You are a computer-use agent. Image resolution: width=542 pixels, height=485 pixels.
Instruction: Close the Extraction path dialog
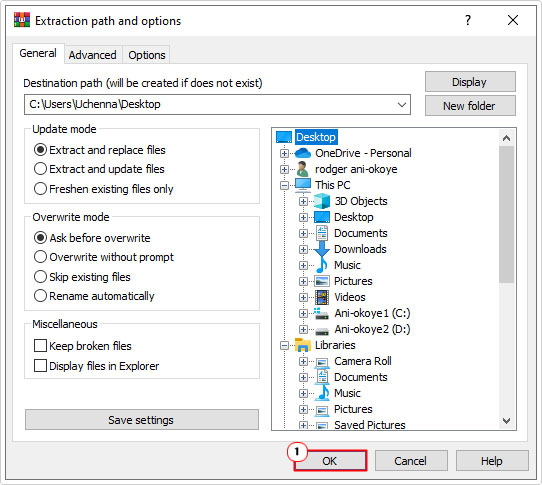pyautogui.click(x=513, y=20)
